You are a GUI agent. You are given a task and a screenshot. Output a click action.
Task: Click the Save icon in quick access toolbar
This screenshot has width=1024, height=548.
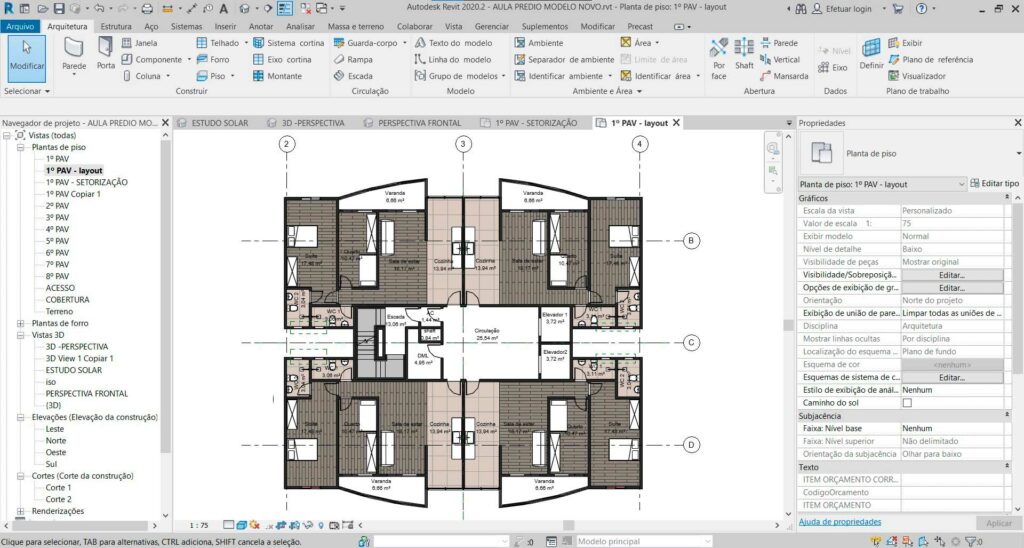point(59,8)
